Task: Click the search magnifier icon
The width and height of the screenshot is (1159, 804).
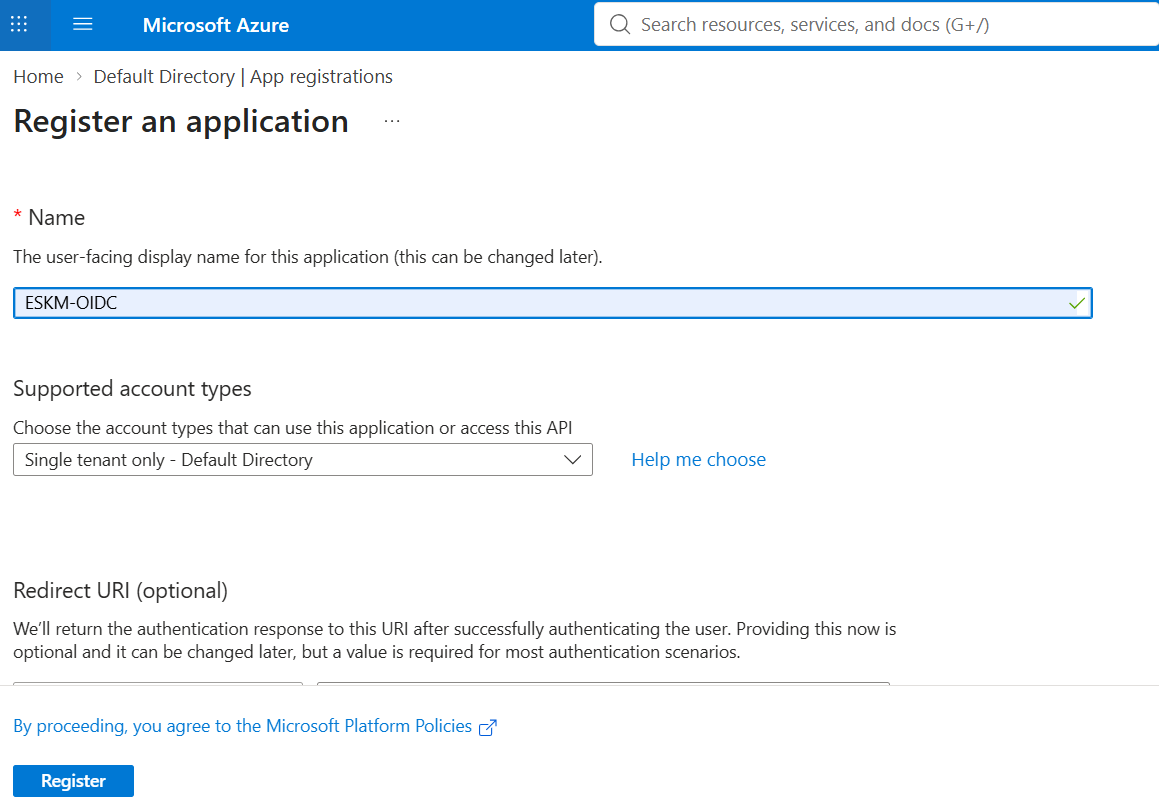Action: click(x=619, y=24)
